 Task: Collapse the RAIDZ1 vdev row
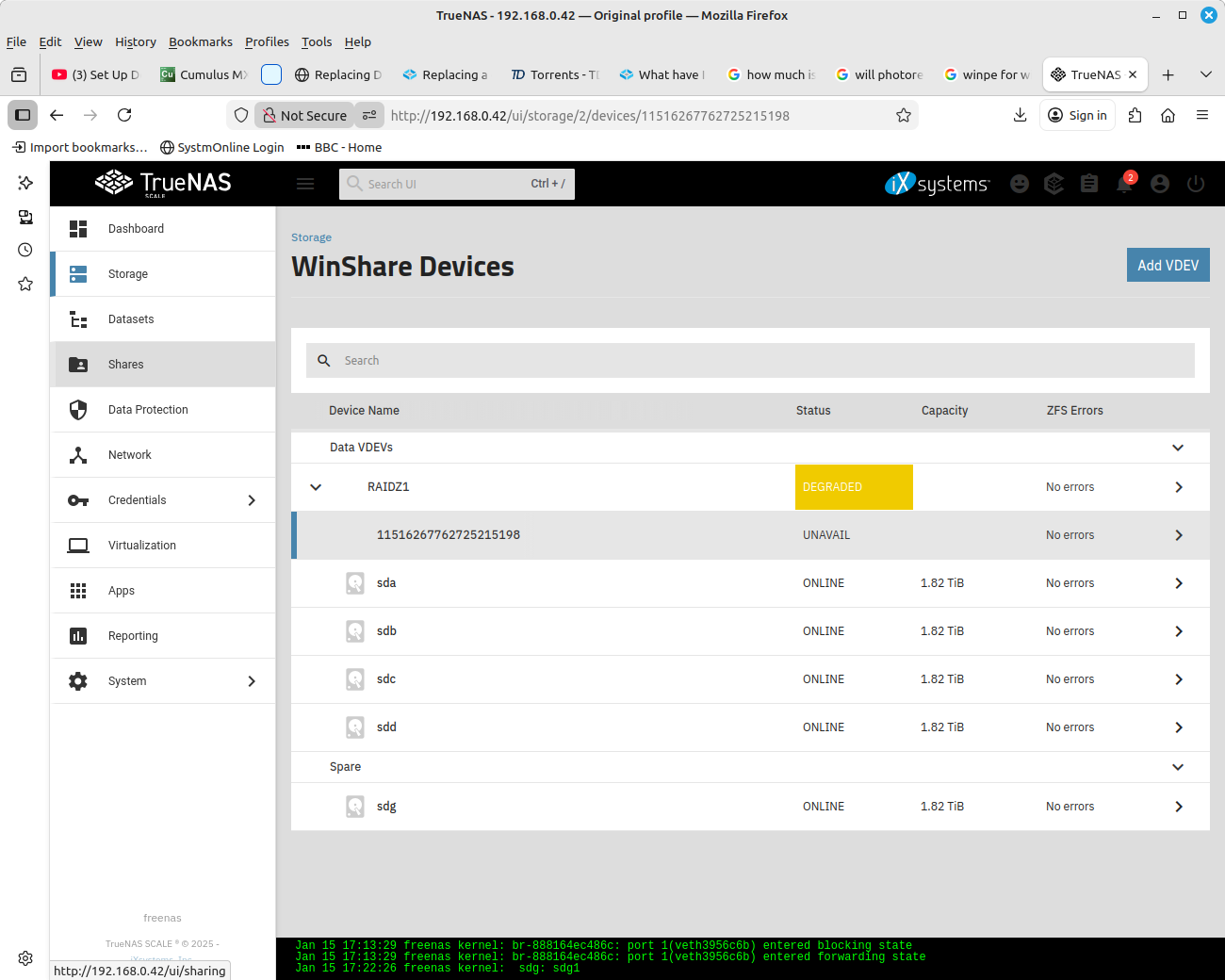pos(316,487)
